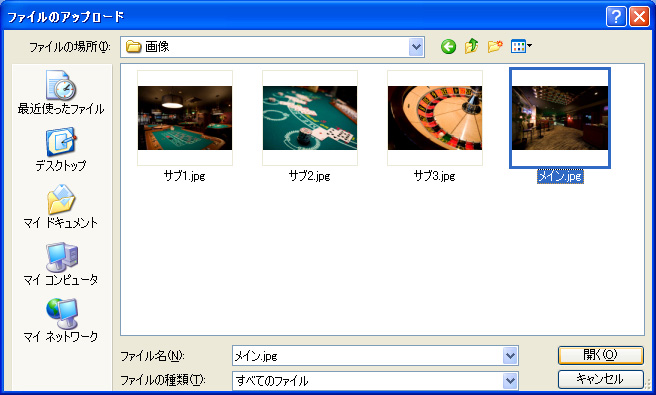The height and width of the screenshot is (395, 656).
Task: Click the キャンセル button
Action: coord(600,379)
